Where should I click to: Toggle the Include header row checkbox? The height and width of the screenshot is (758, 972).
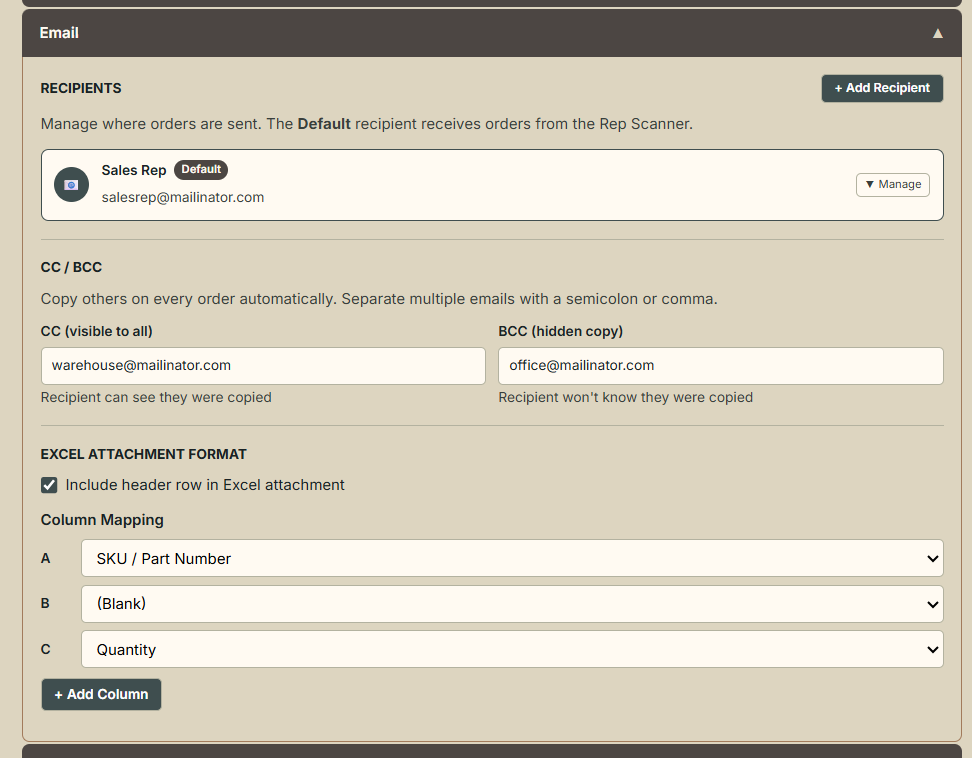click(49, 485)
